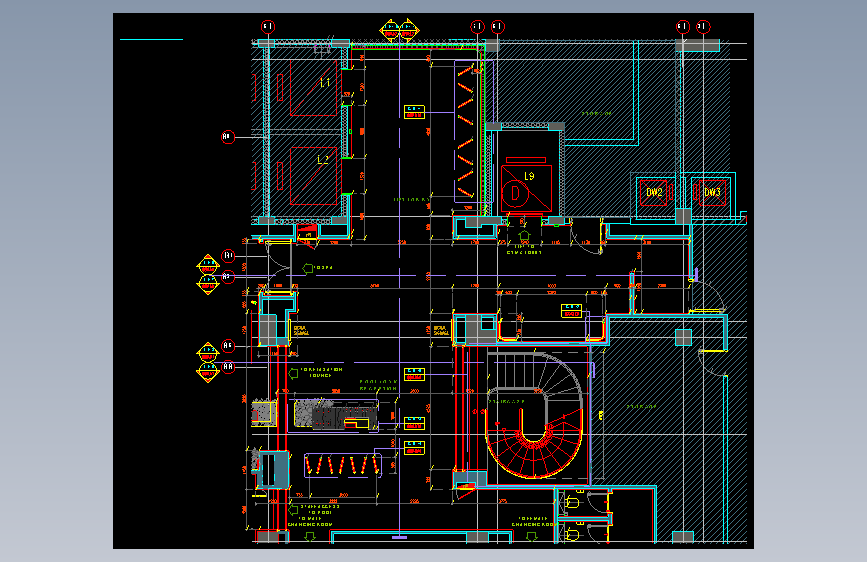Select the blue-grey block at lower left wall
The height and width of the screenshot is (562, 867).
[274, 470]
